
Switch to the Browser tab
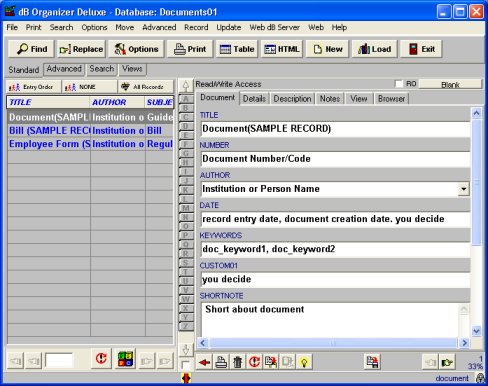391,99
